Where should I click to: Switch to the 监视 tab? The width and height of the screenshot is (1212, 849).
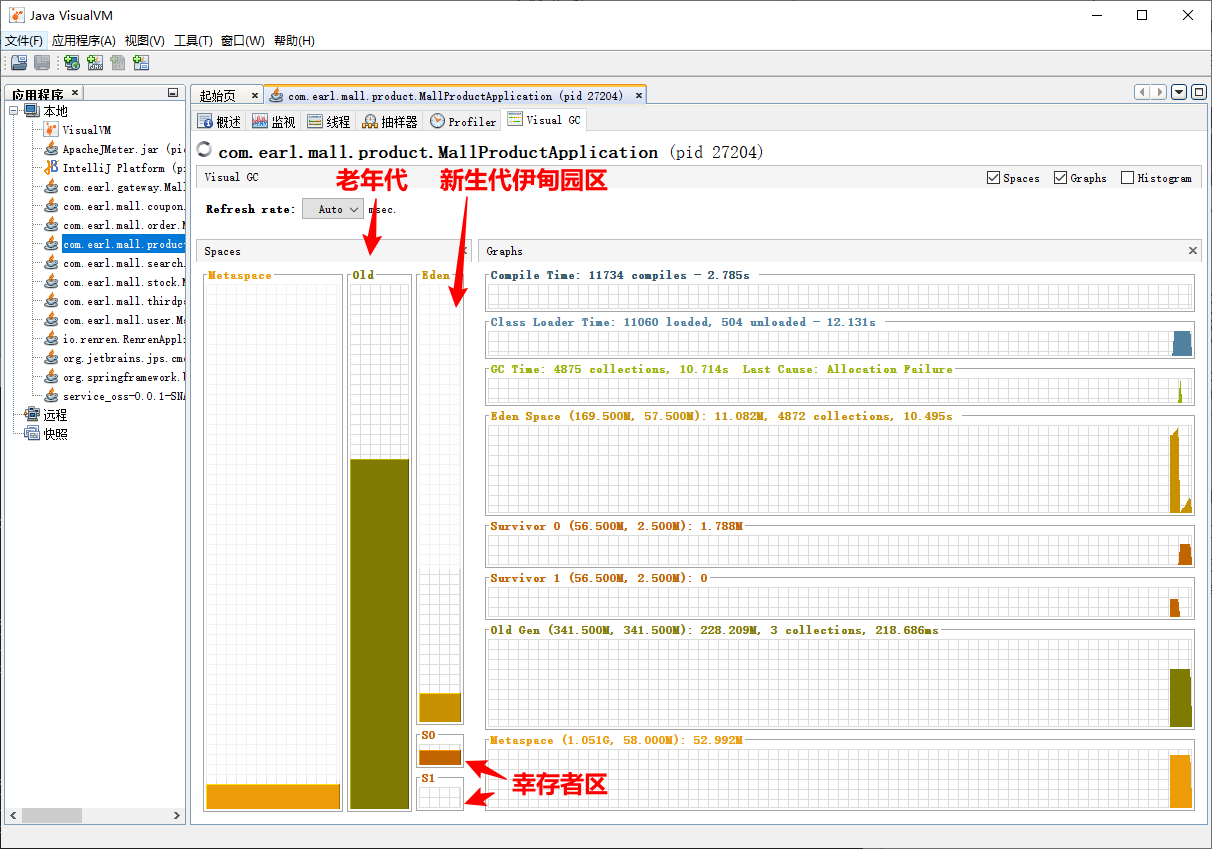(273, 121)
